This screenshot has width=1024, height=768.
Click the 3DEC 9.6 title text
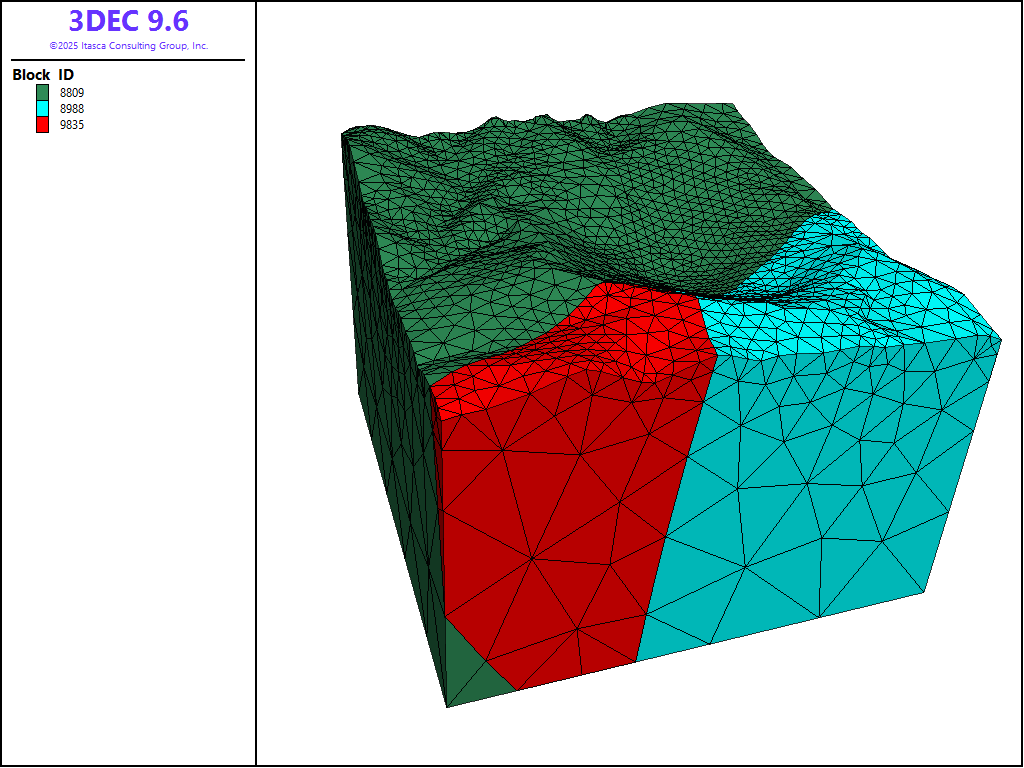click(x=128, y=21)
